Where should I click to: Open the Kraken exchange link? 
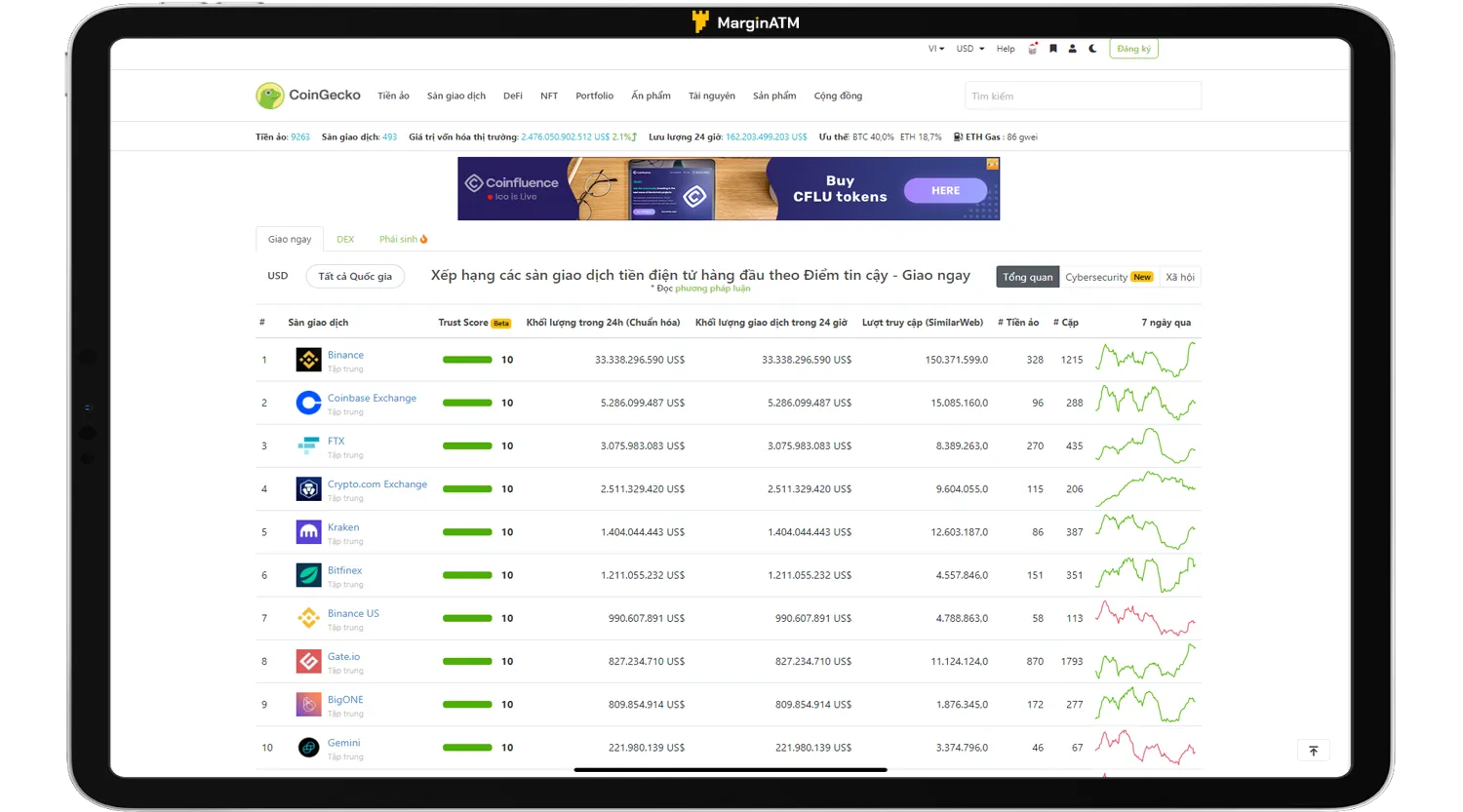click(x=343, y=527)
